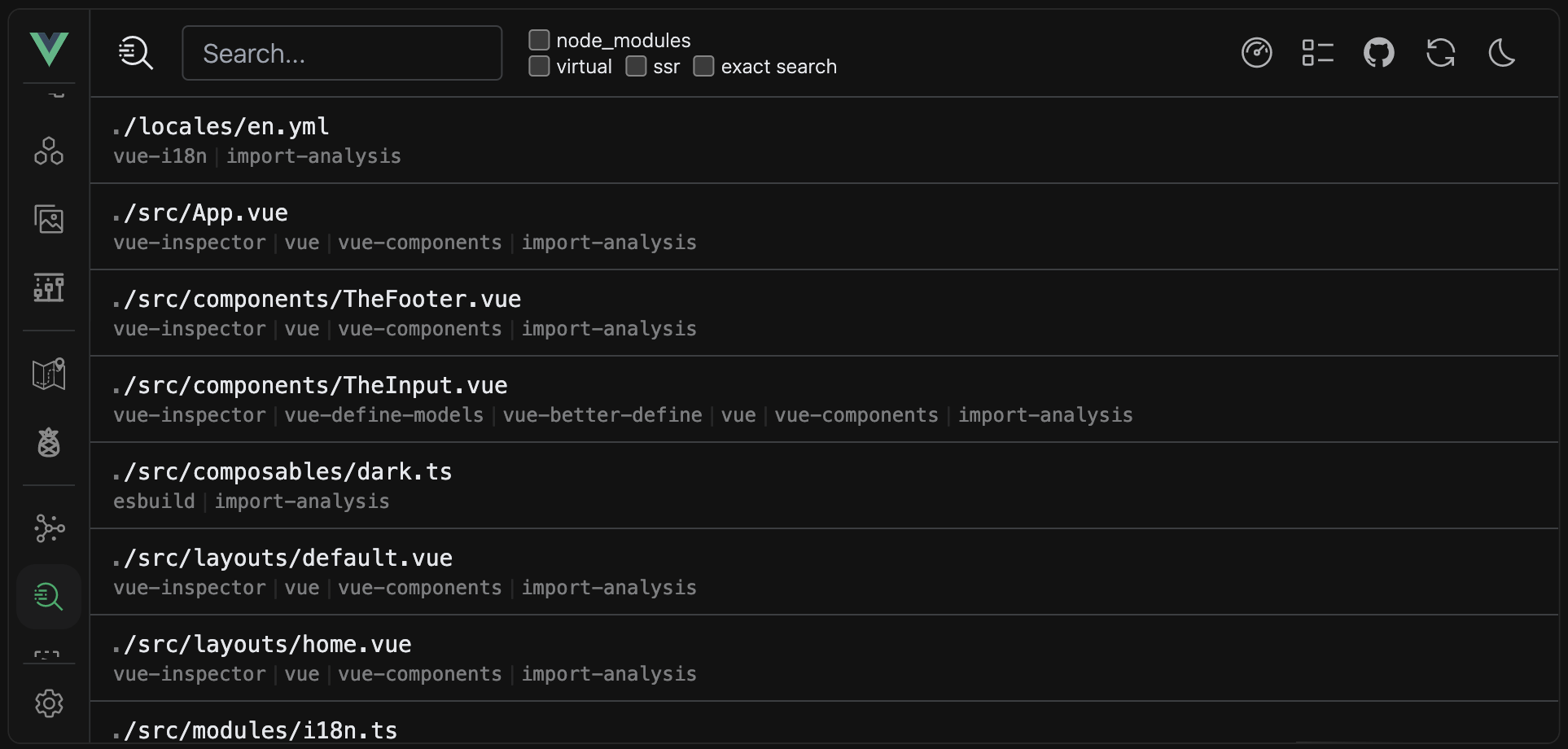Toggle dark mode moon icon
This screenshot has width=1568, height=749.
[x=1502, y=53]
